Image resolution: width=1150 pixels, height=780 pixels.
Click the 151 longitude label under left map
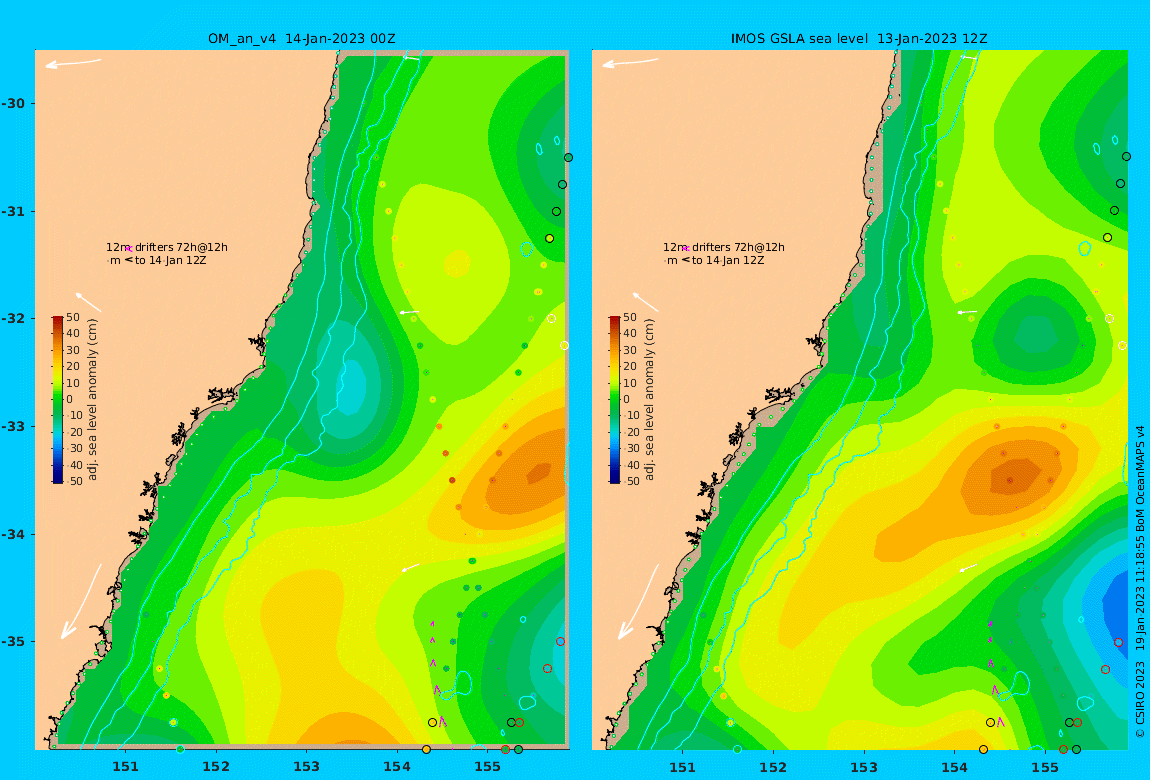point(125,767)
